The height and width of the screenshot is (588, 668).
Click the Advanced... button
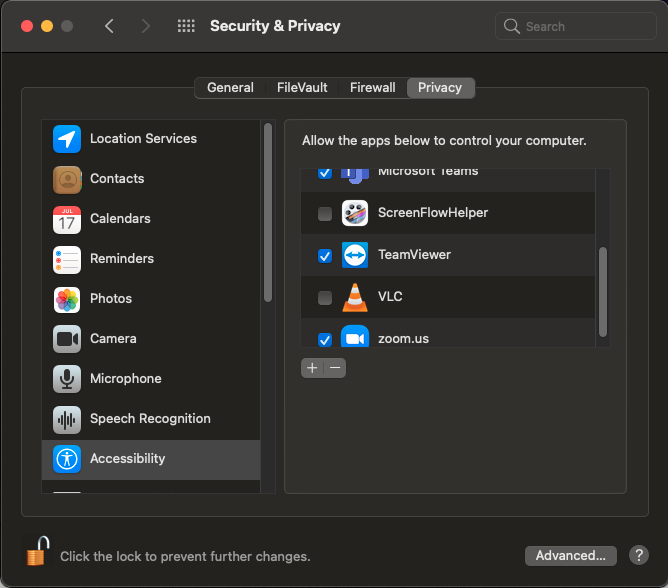coord(570,556)
